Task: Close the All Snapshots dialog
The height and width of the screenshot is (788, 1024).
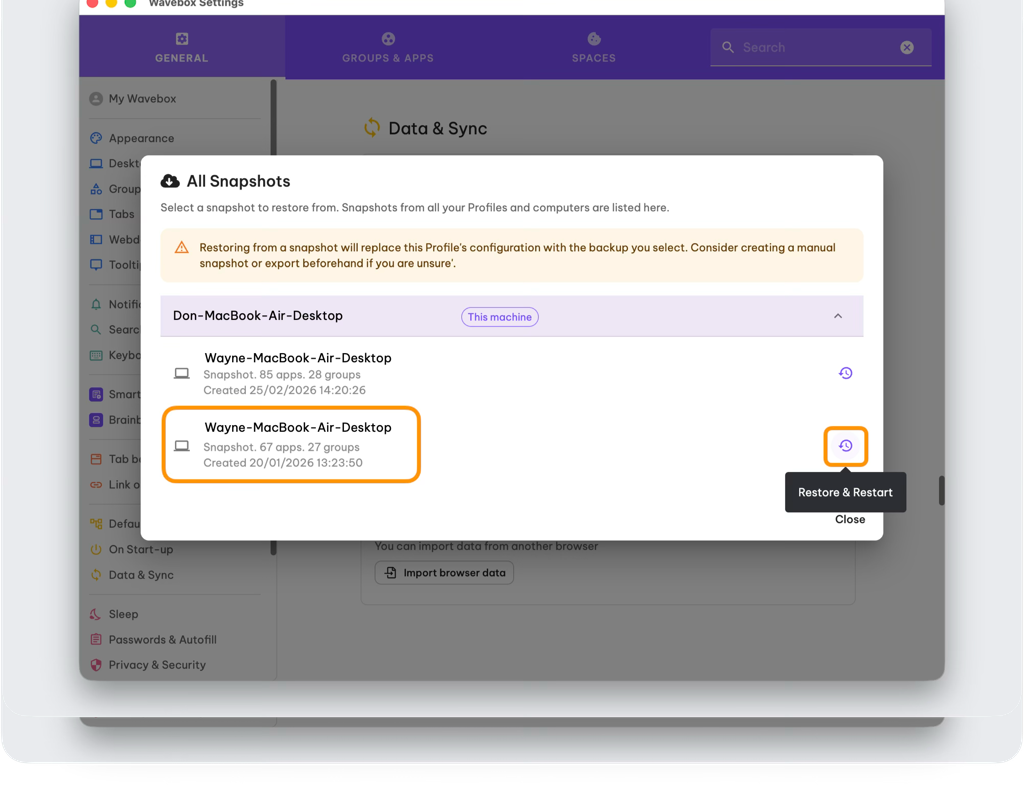Action: click(849, 519)
